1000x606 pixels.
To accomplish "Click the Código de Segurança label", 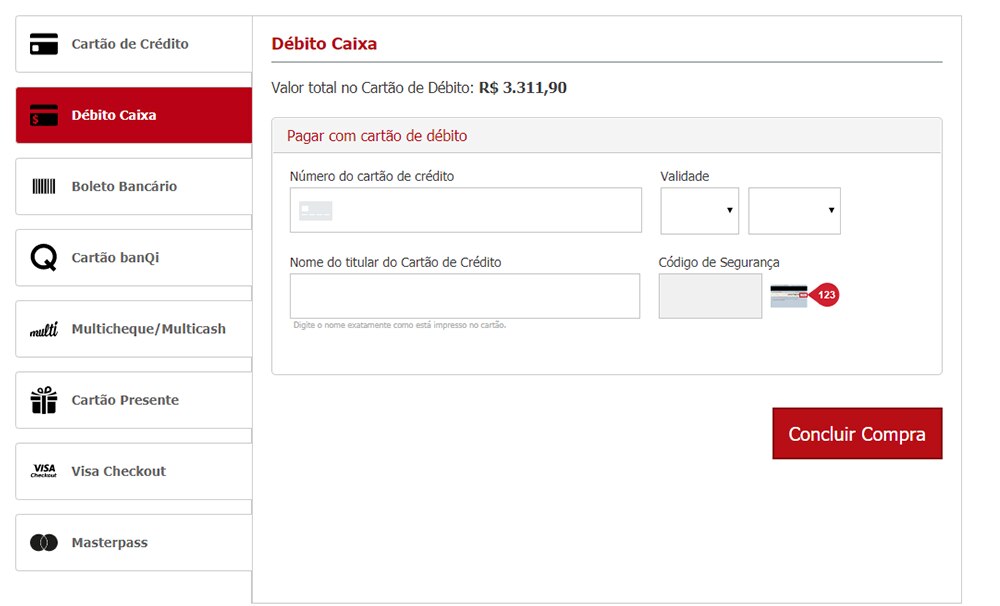I will (x=719, y=263).
